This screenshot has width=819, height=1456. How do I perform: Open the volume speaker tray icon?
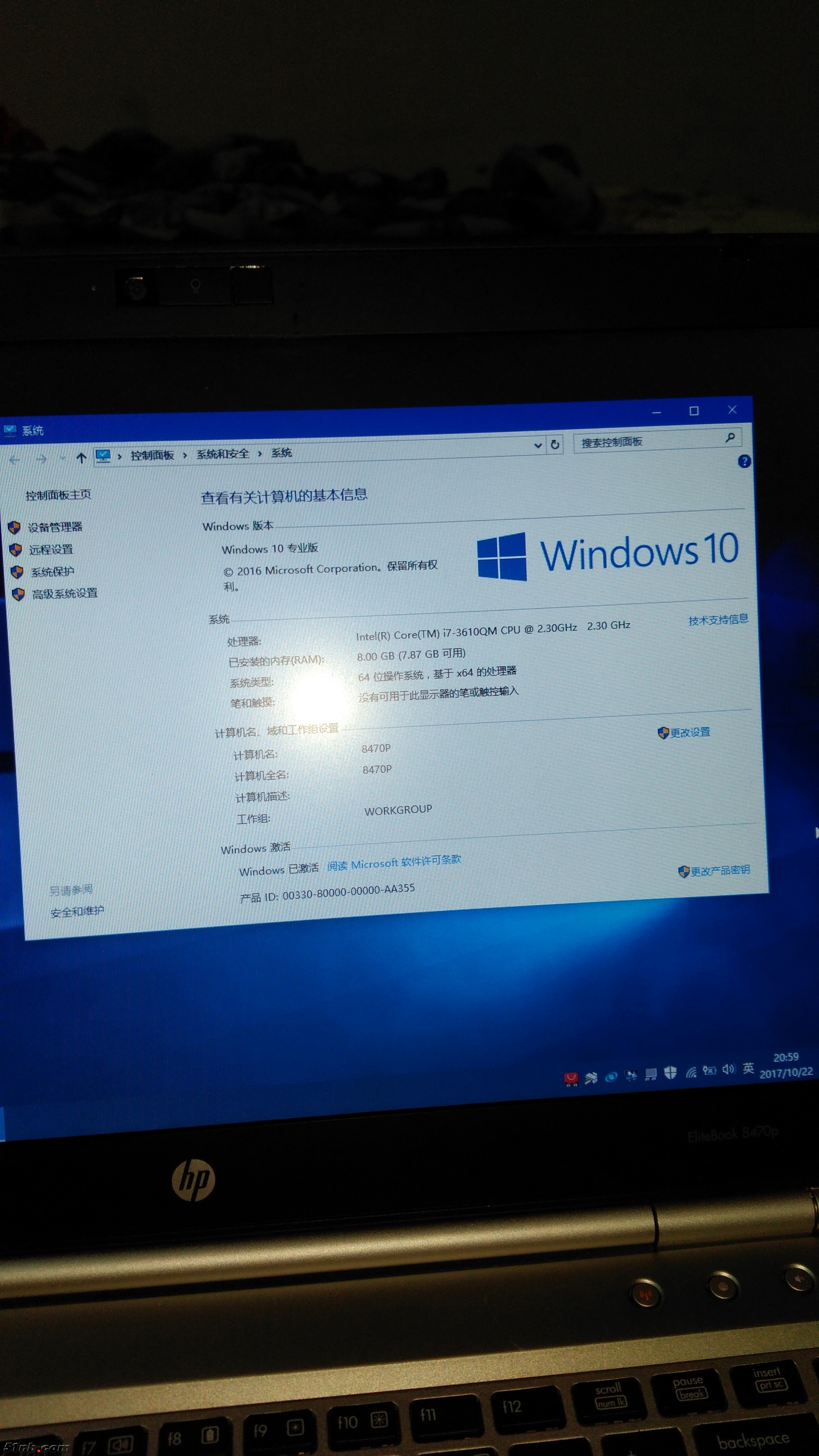[729, 1069]
